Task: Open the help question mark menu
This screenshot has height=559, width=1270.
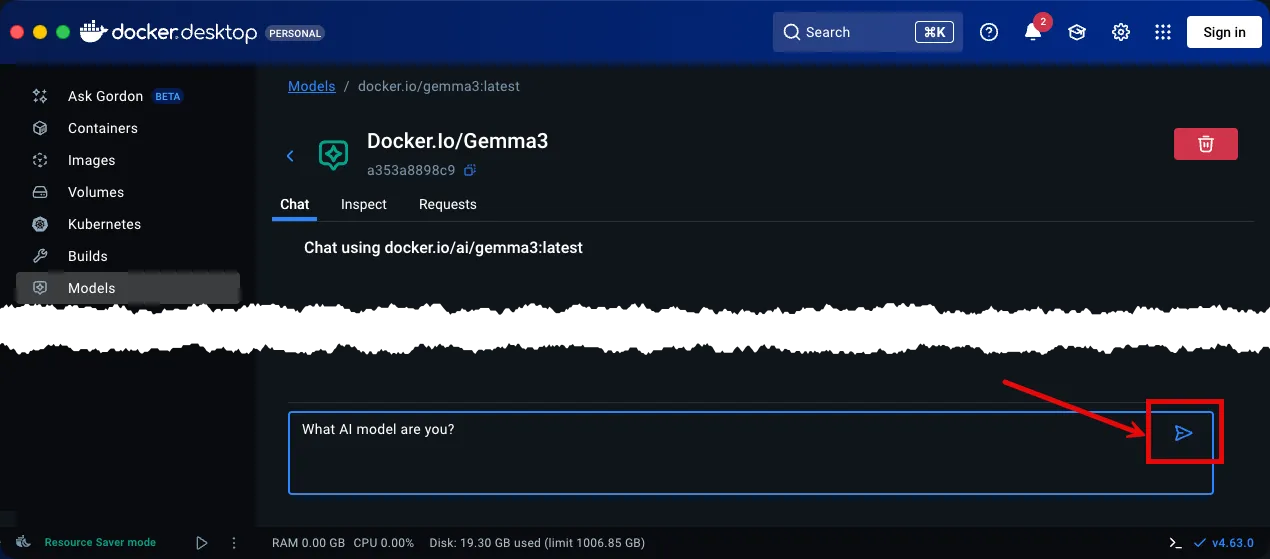Action: click(x=989, y=32)
